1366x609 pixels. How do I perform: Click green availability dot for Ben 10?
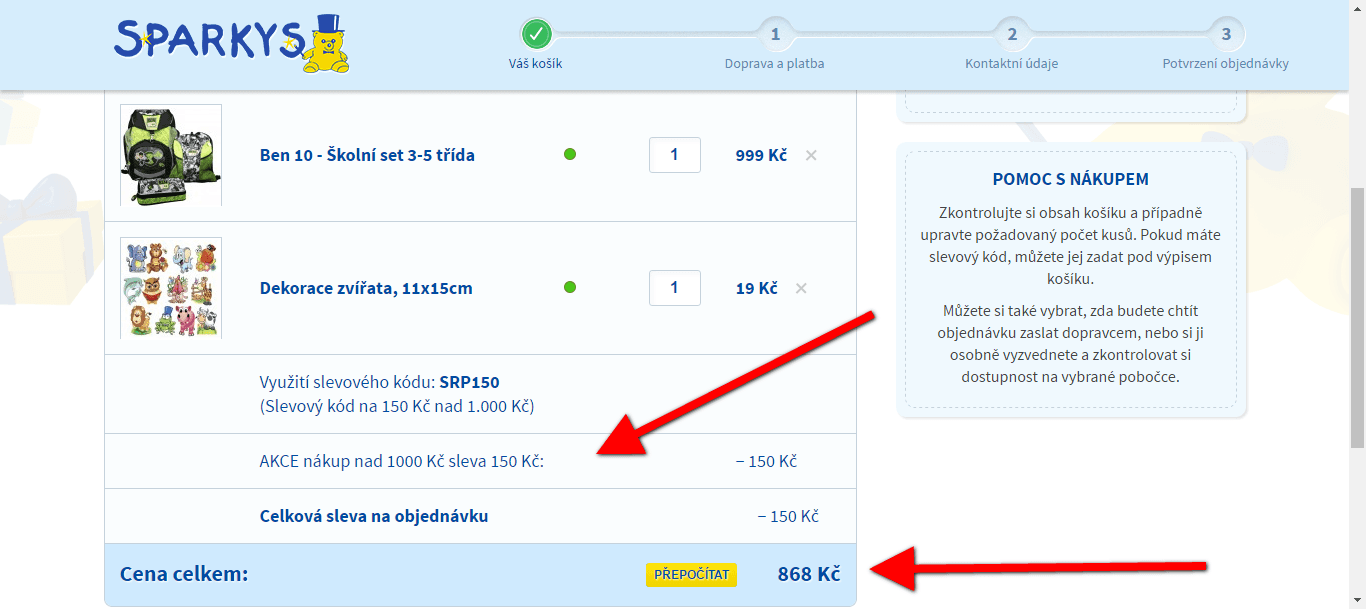[570, 154]
